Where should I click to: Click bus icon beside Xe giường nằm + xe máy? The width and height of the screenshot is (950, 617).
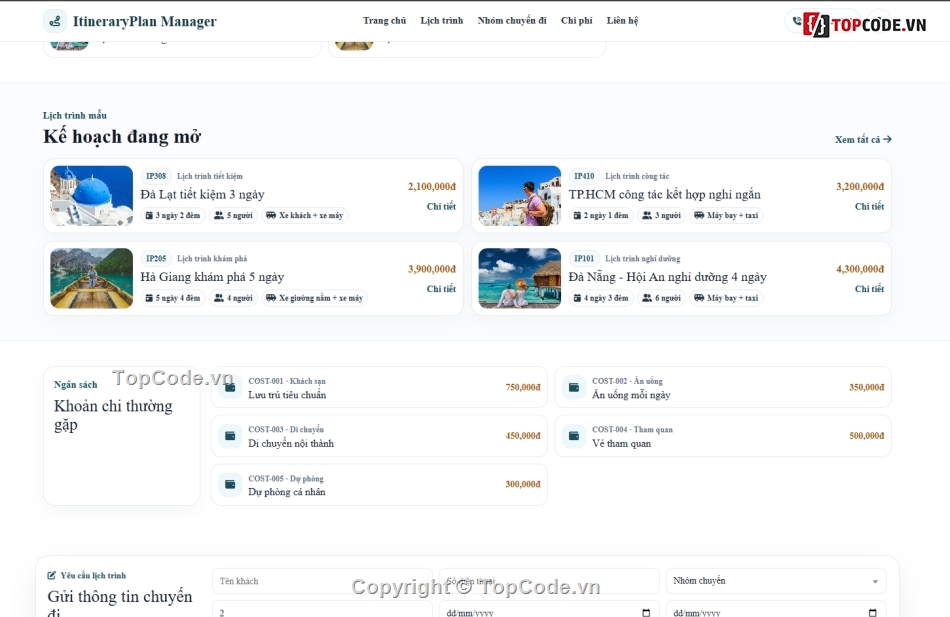[x=271, y=298]
